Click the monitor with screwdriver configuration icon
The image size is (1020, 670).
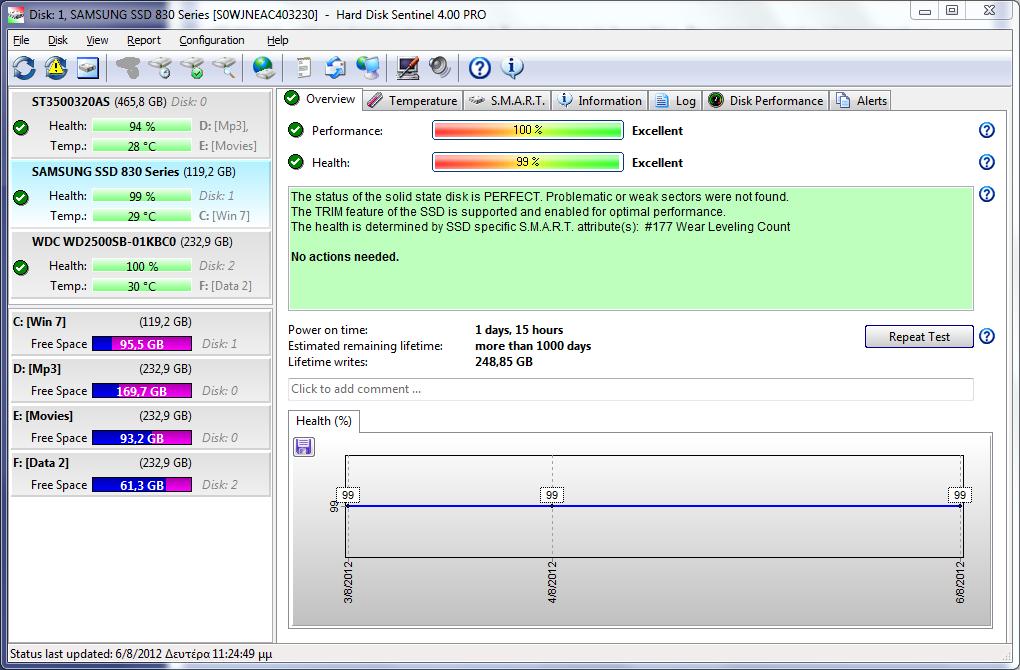pos(407,68)
